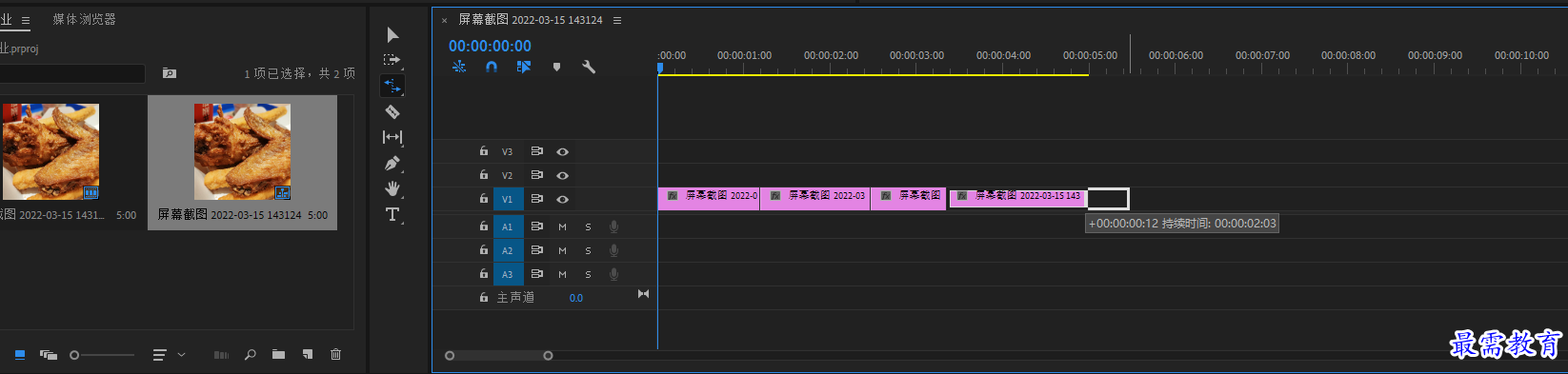Click the timeline timecode 00:00:00:00
This screenshot has width=1568, height=374.
click(x=490, y=46)
